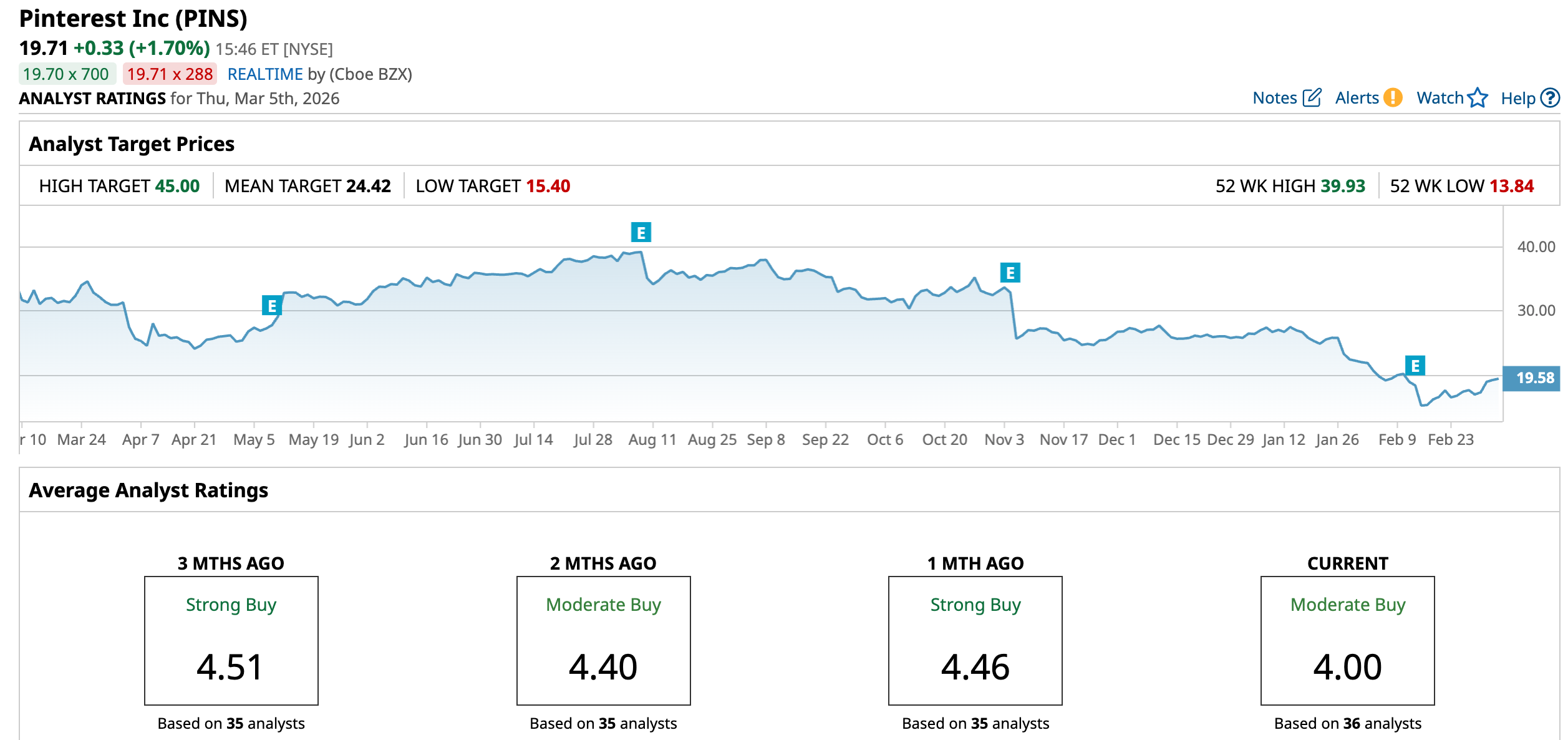Open the Notes pencil icon

click(x=1312, y=98)
